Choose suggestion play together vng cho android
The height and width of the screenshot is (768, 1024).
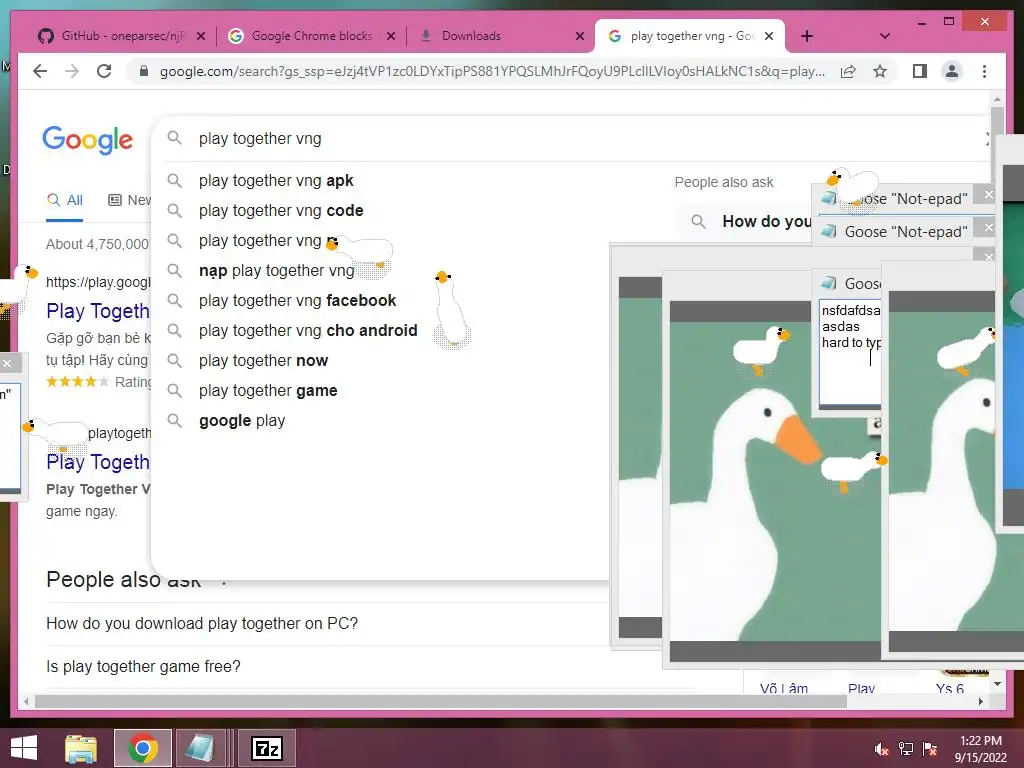(308, 330)
